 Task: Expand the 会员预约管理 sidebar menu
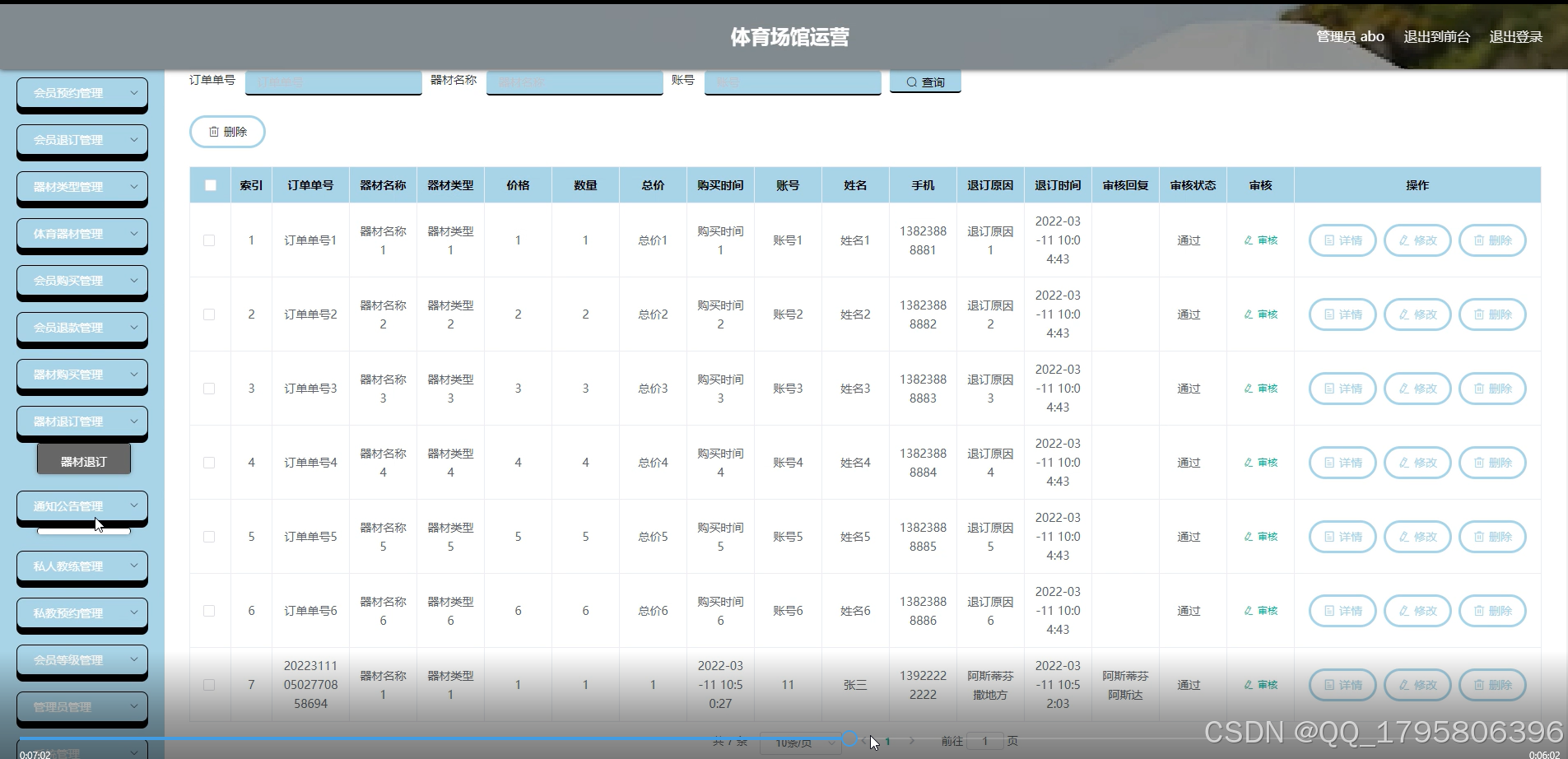pos(81,93)
